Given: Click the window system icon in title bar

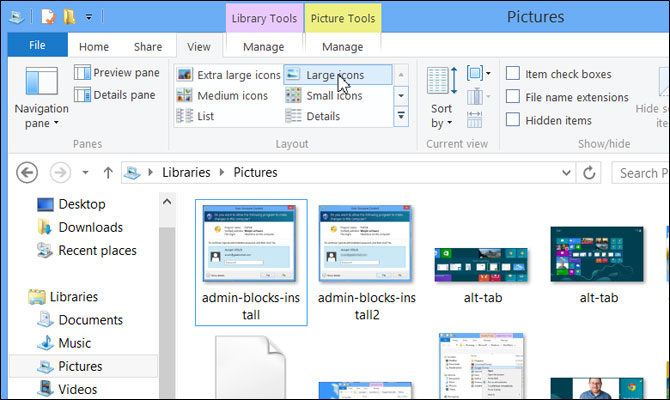Looking at the screenshot, I should coord(16,17).
